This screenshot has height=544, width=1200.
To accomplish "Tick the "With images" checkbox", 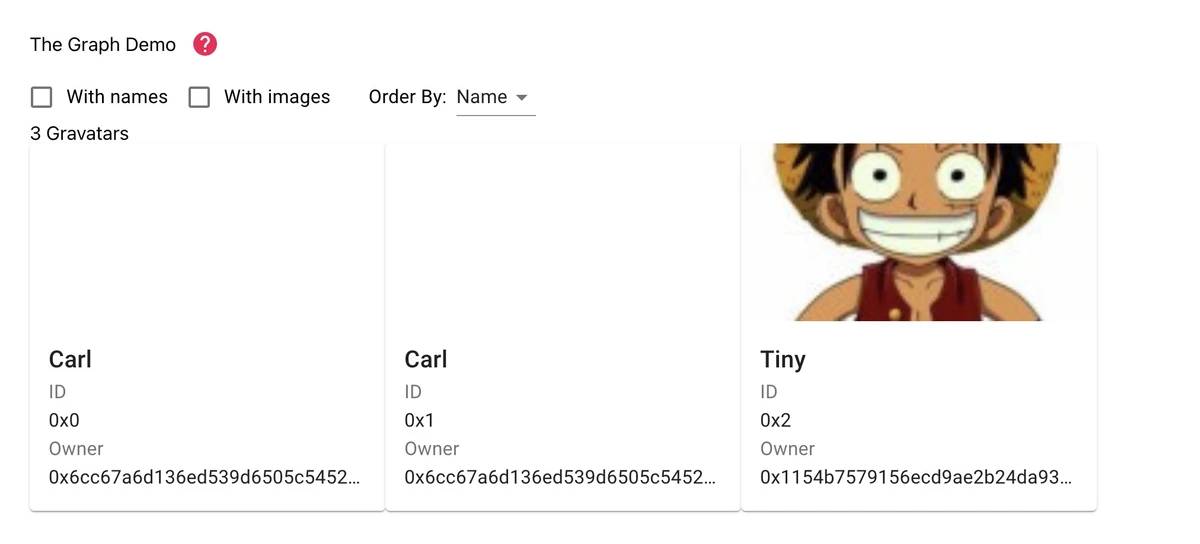I will (x=200, y=97).
